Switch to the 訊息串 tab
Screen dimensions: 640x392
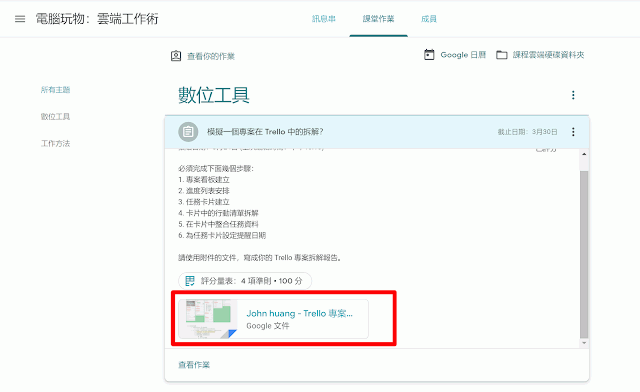[x=324, y=19]
